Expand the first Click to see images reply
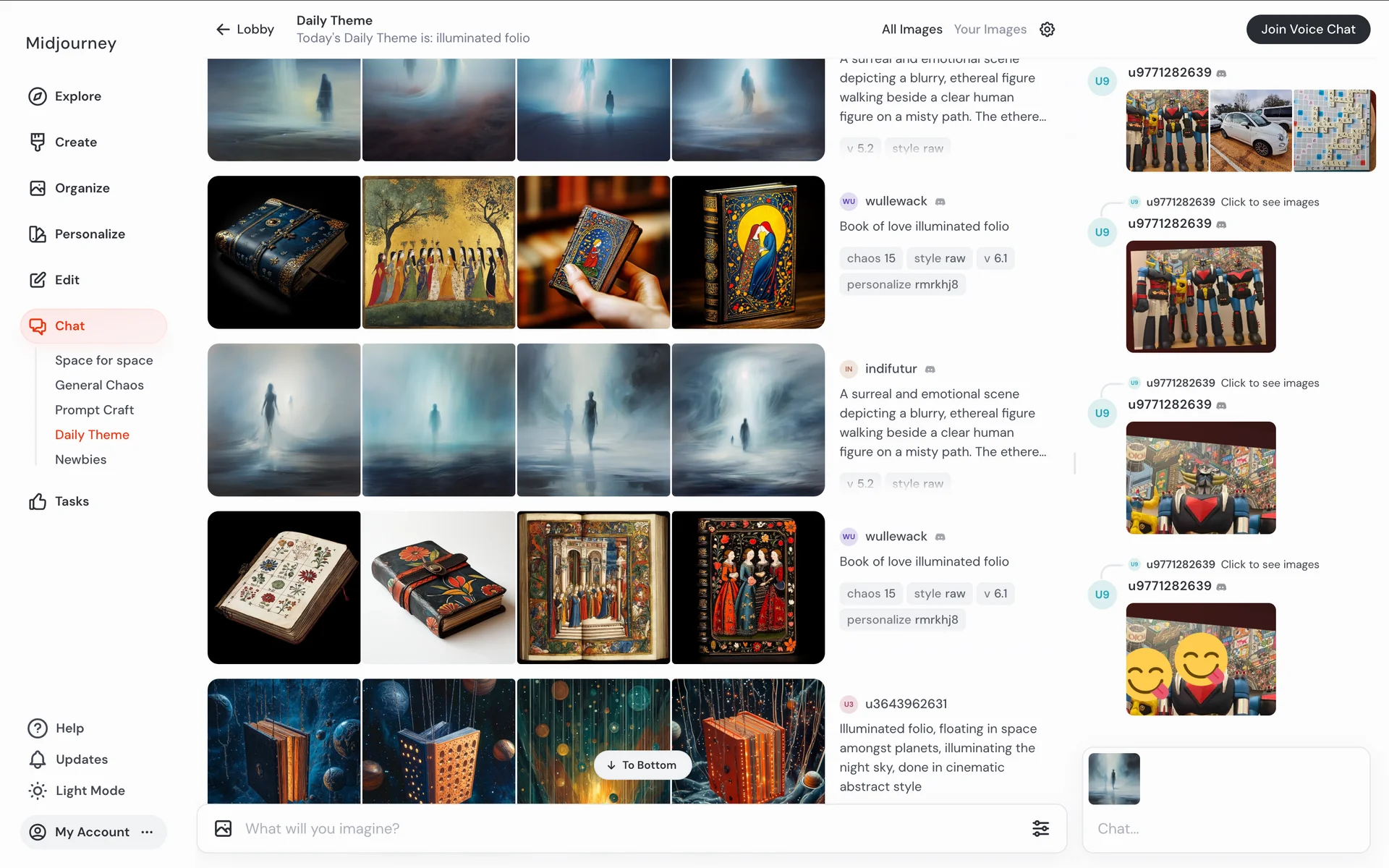This screenshot has width=1389, height=868. 1269,202
